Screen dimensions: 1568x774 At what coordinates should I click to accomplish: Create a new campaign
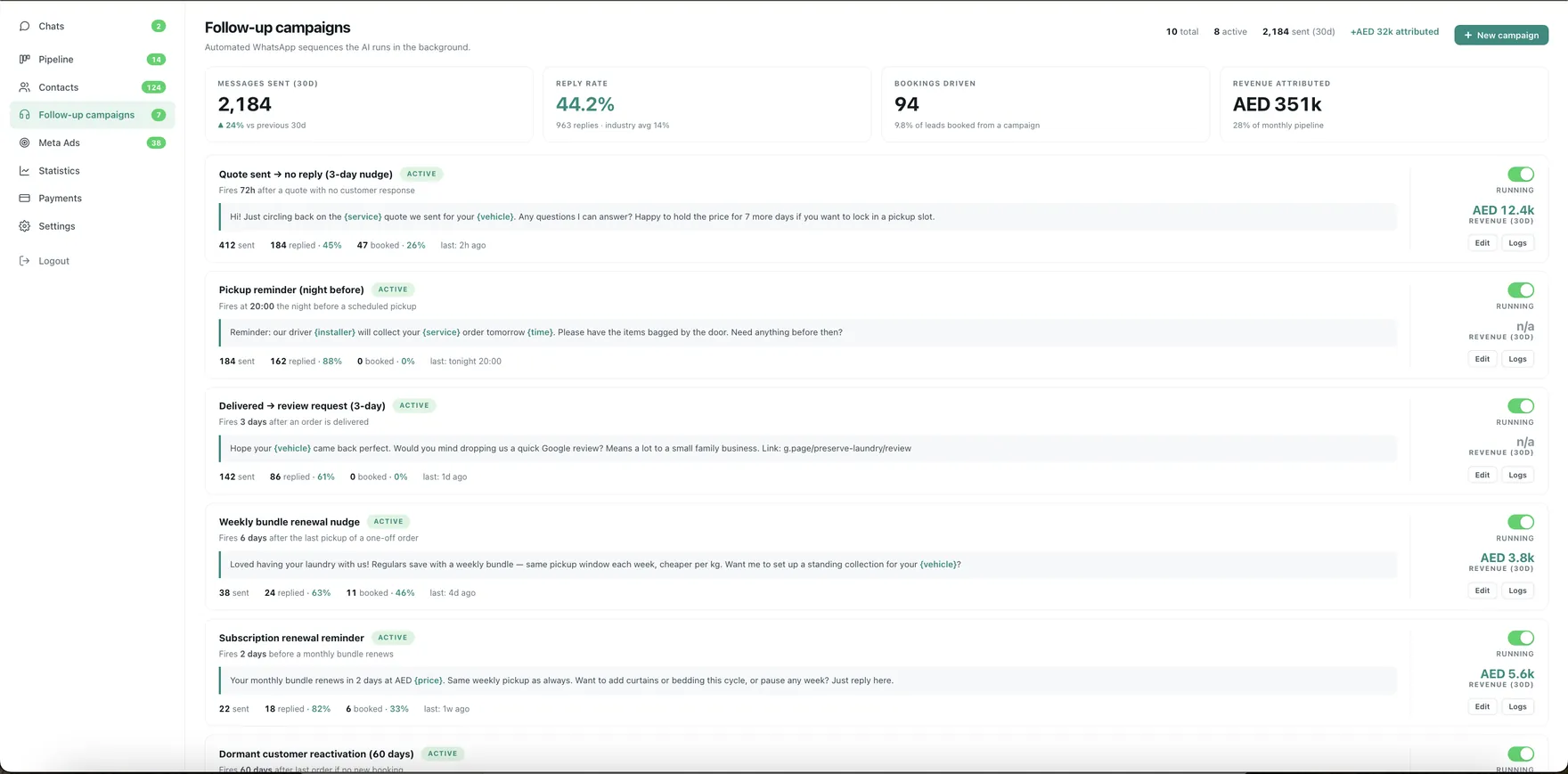click(1501, 35)
